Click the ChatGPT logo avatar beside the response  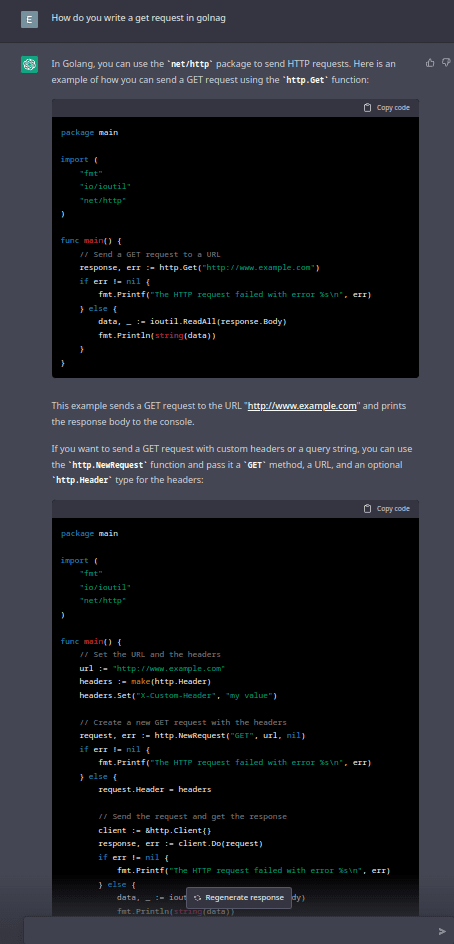pos(30,64)
